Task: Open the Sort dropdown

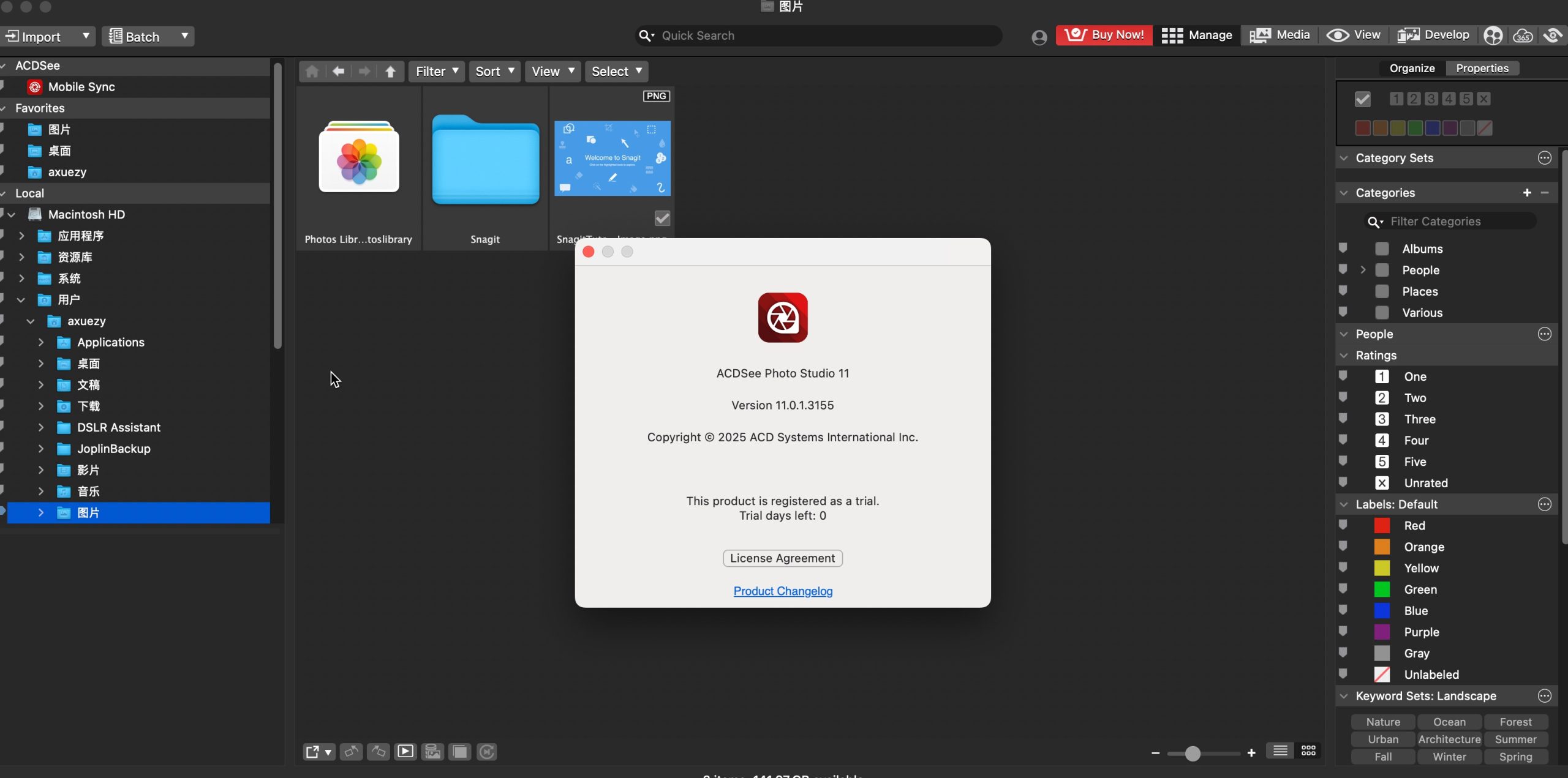Action: (x=494, y=72)
